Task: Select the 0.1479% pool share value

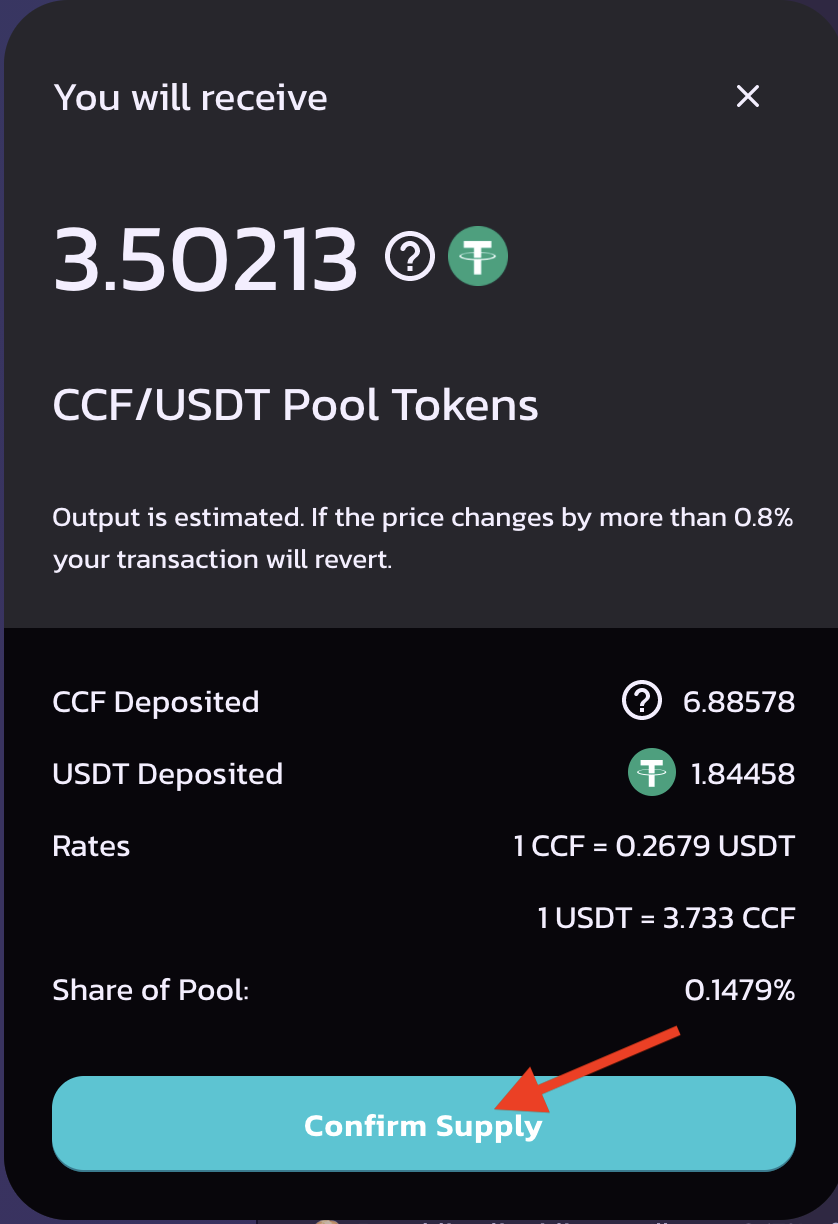Action: pyautogui.click(x=740, y=990)
